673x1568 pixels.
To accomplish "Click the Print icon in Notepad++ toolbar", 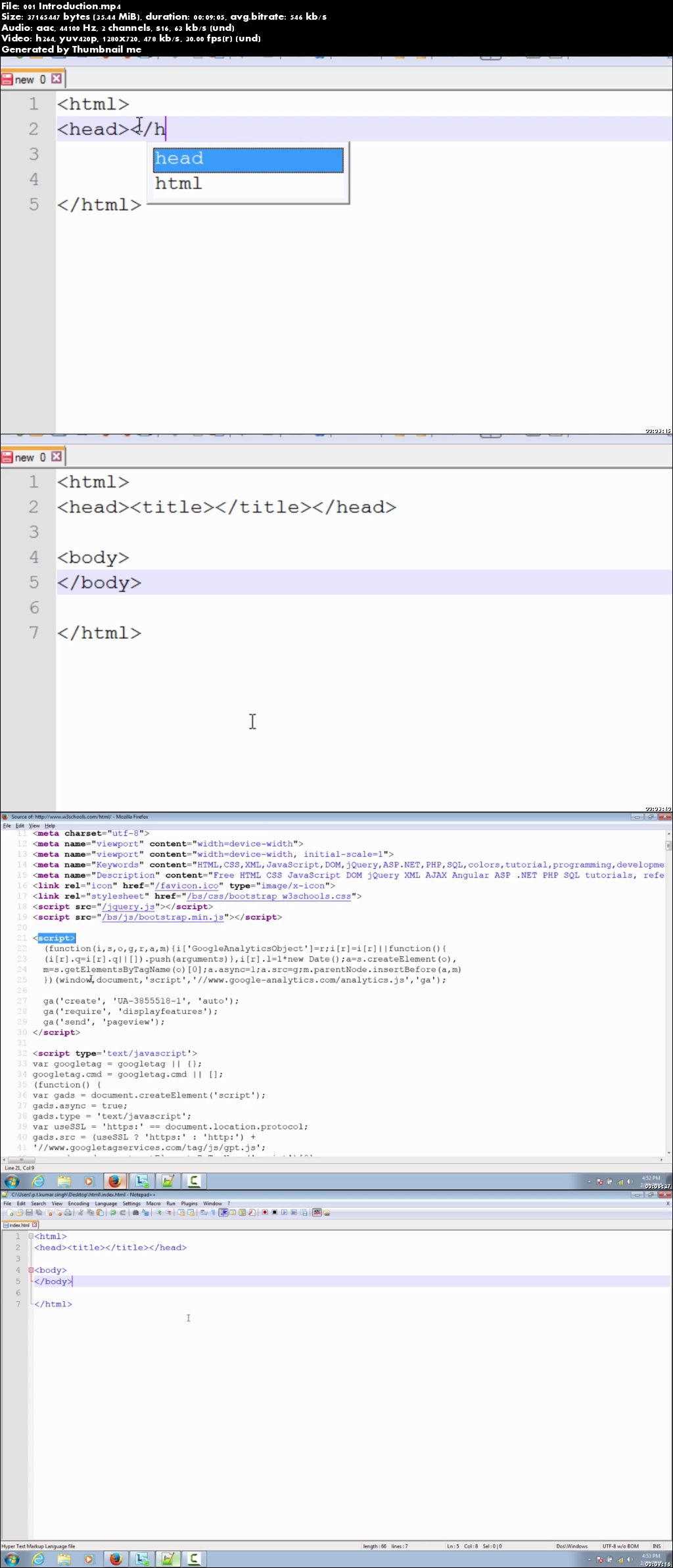I will tap(68, 1212).
